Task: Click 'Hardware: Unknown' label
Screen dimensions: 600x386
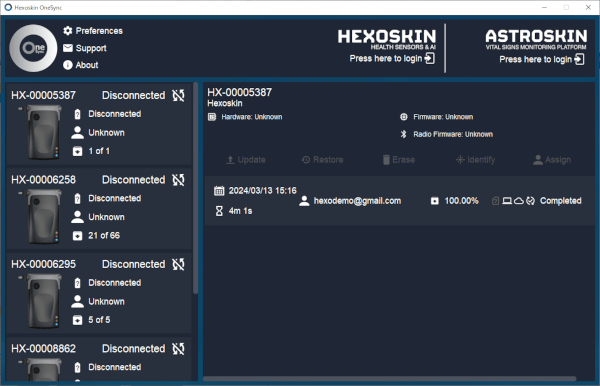Action: coord(252,117)
